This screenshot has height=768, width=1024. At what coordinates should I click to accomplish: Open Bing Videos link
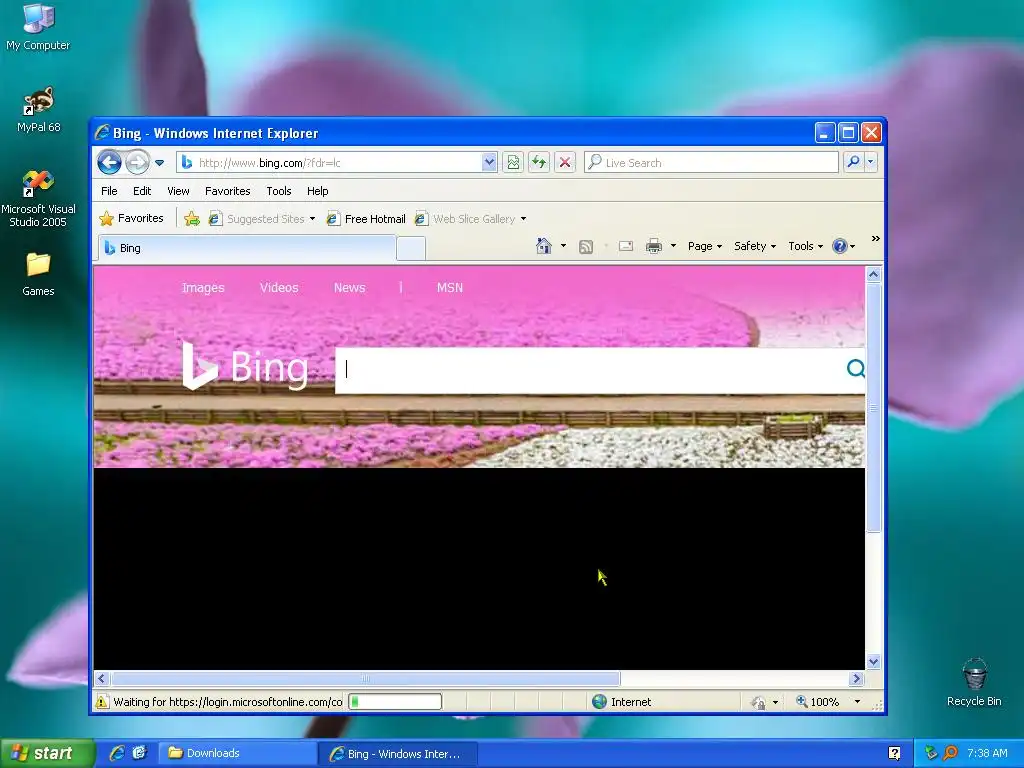point(279,287)
